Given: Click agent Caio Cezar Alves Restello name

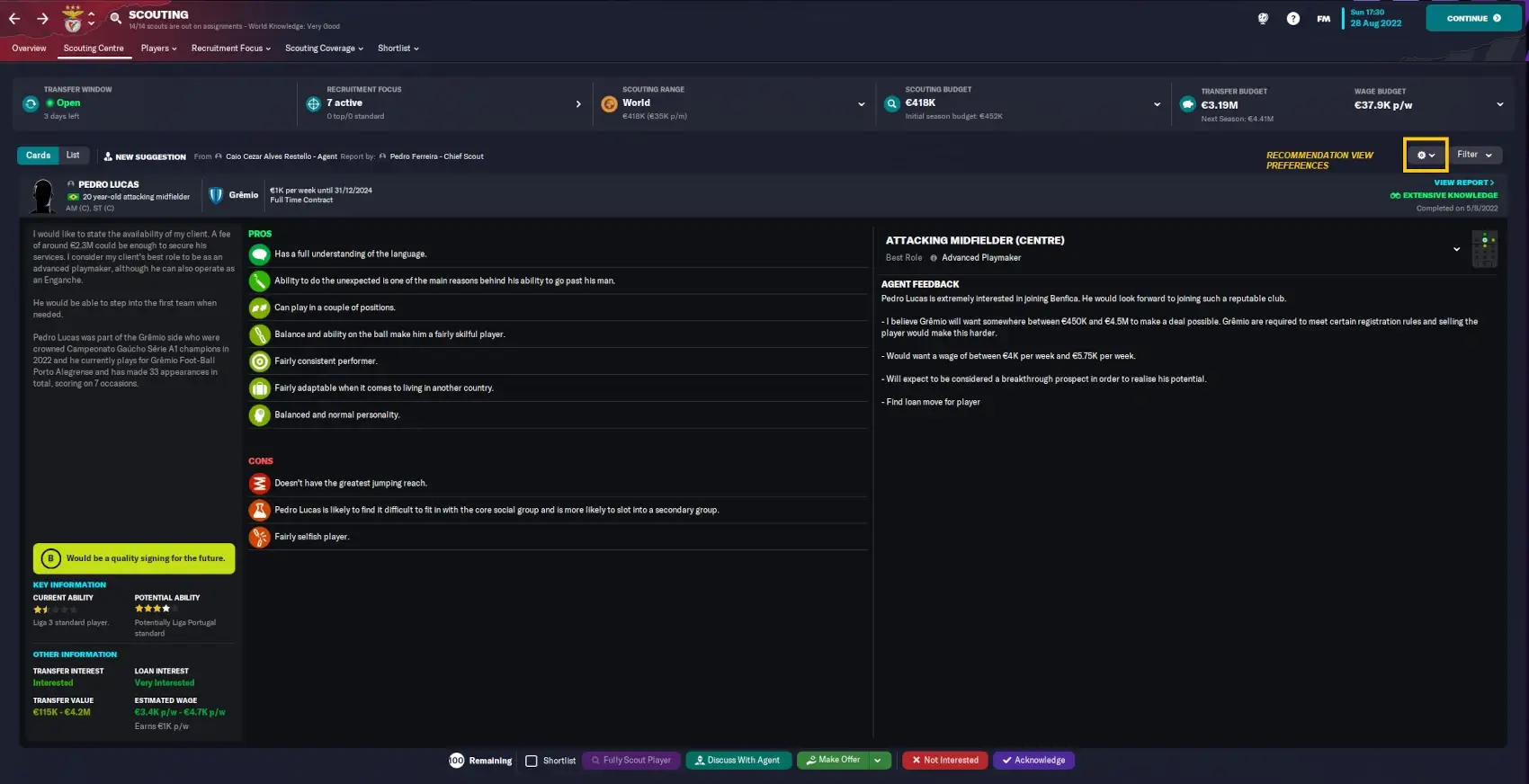Looking at the screenshot, I should click(282, 156).
